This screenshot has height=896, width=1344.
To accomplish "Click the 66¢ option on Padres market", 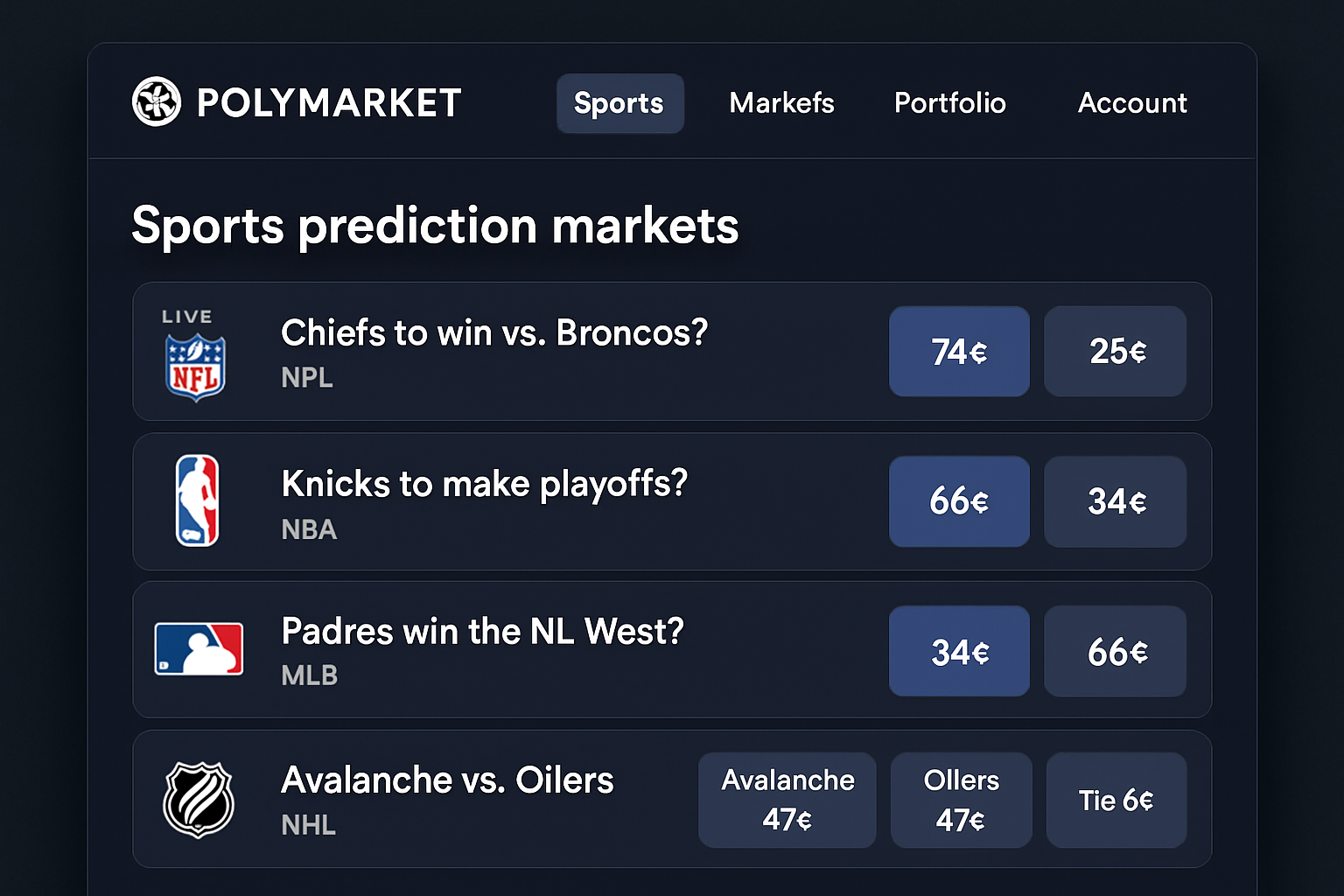I will click(1115, 651).
